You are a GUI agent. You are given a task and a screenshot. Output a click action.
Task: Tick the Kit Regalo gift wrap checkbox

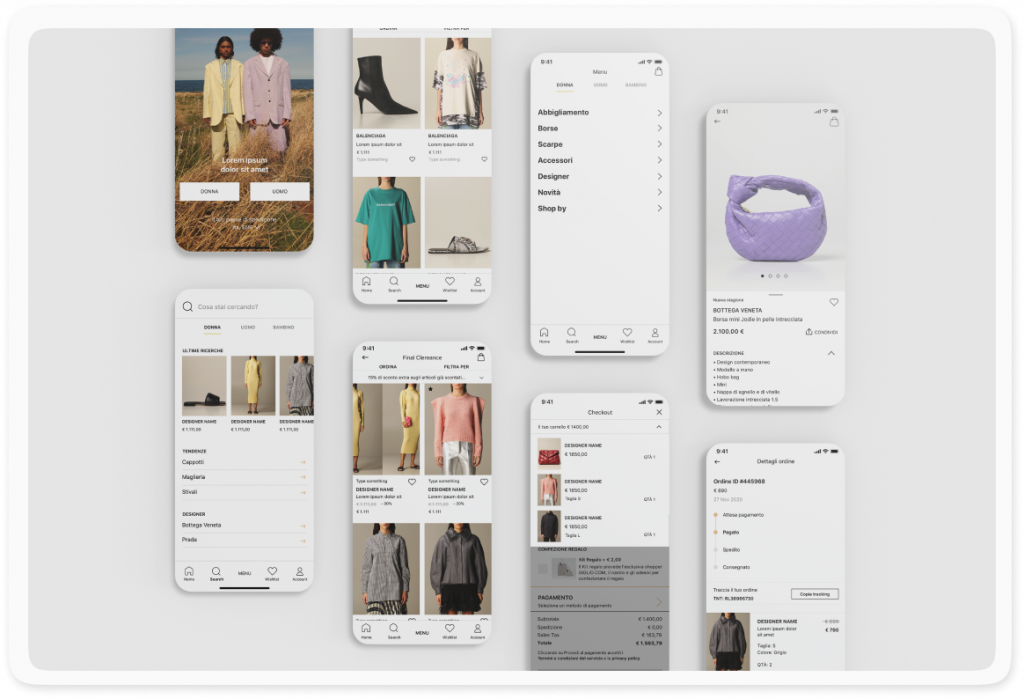click(x=542, y=569)
